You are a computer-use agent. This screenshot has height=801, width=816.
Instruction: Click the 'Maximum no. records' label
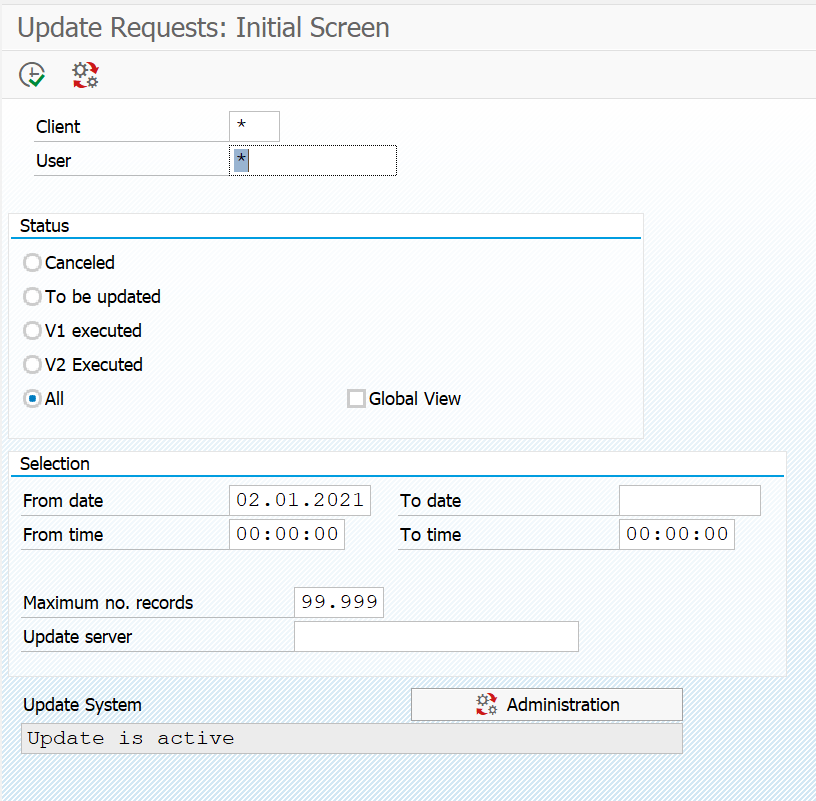(108, 603)
